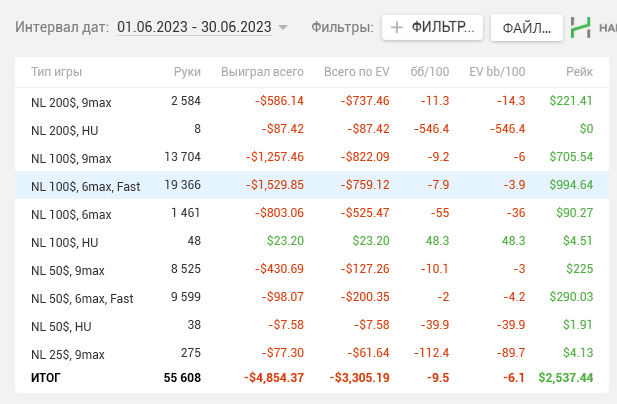Sort by the Тип игры column header

[x=56, y=72]
